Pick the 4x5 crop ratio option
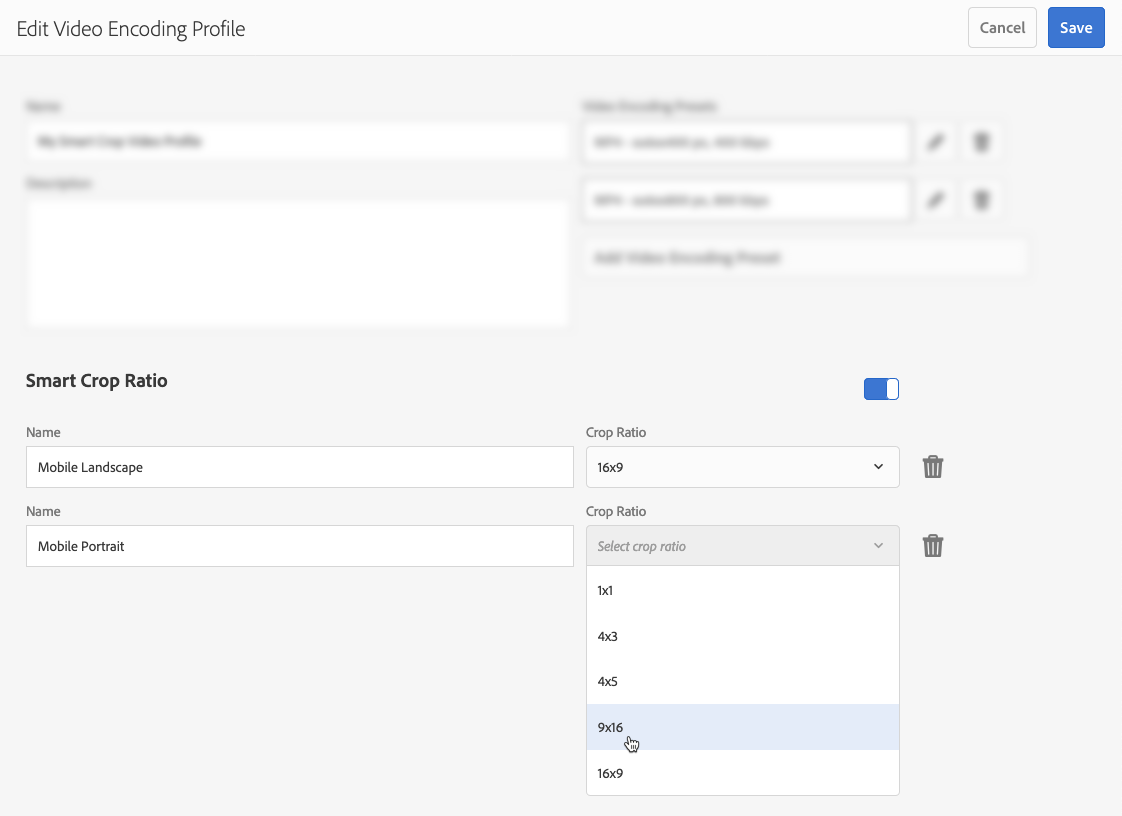Screen dimensions: 1122x816 coord(742,681)
